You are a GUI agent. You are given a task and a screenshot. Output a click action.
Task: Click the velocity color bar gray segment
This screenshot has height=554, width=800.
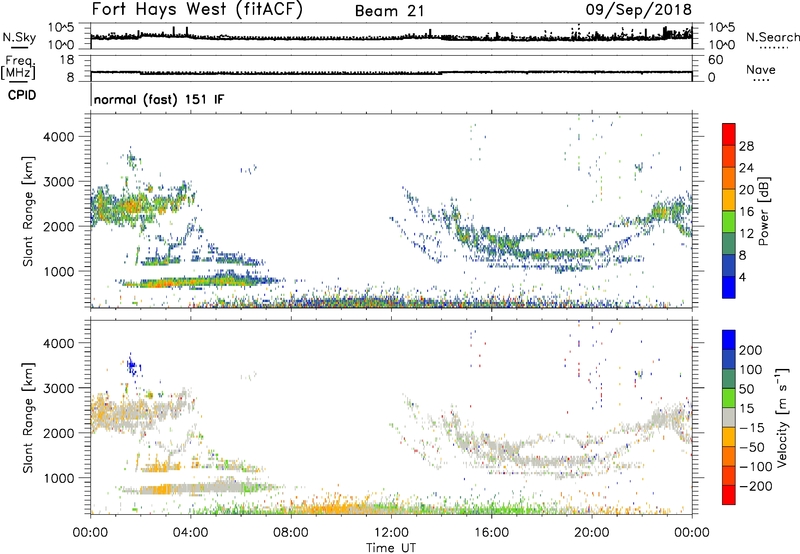pos(729,417)
